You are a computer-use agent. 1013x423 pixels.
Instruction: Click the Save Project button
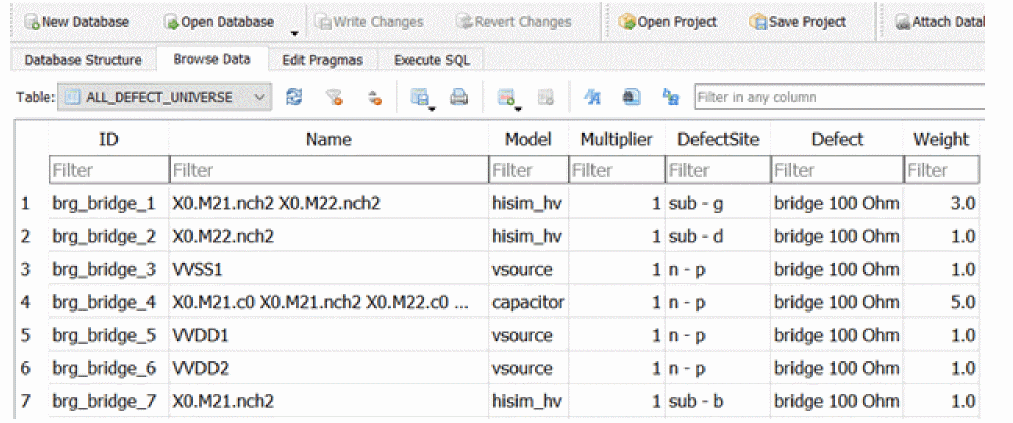click(x=797, y=21)
